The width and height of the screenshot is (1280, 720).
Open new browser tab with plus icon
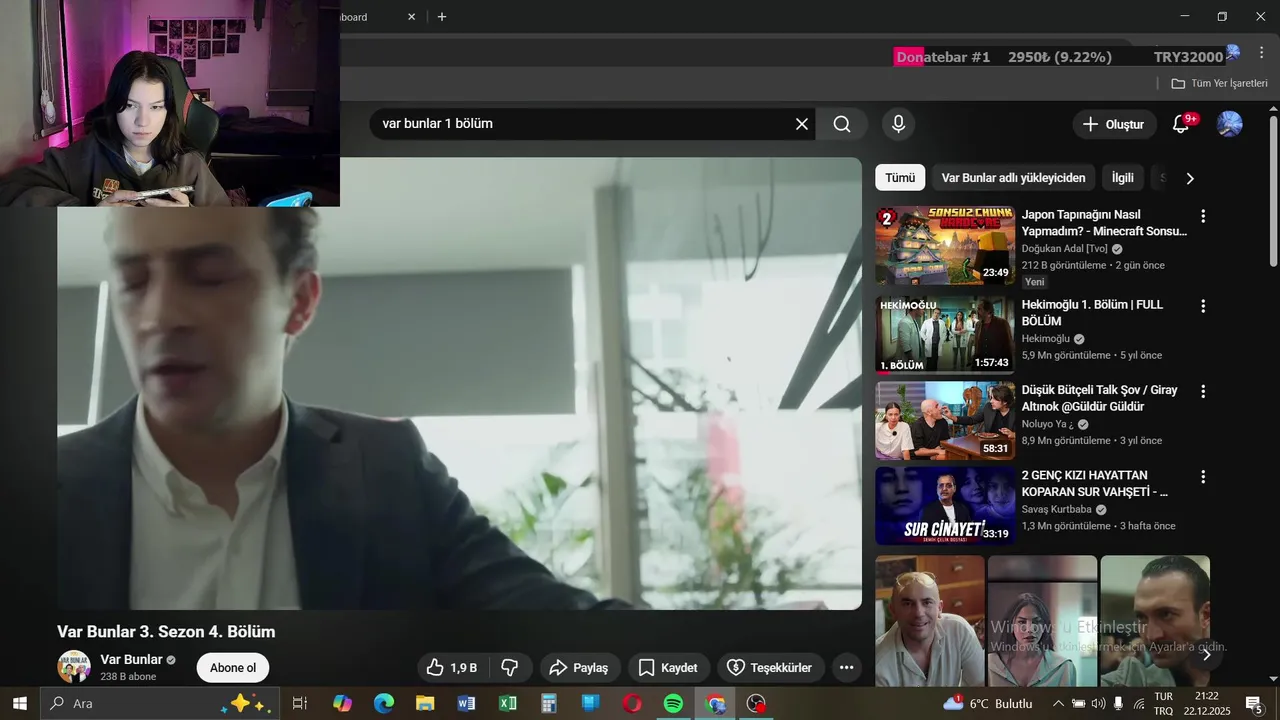pos(442,17)
